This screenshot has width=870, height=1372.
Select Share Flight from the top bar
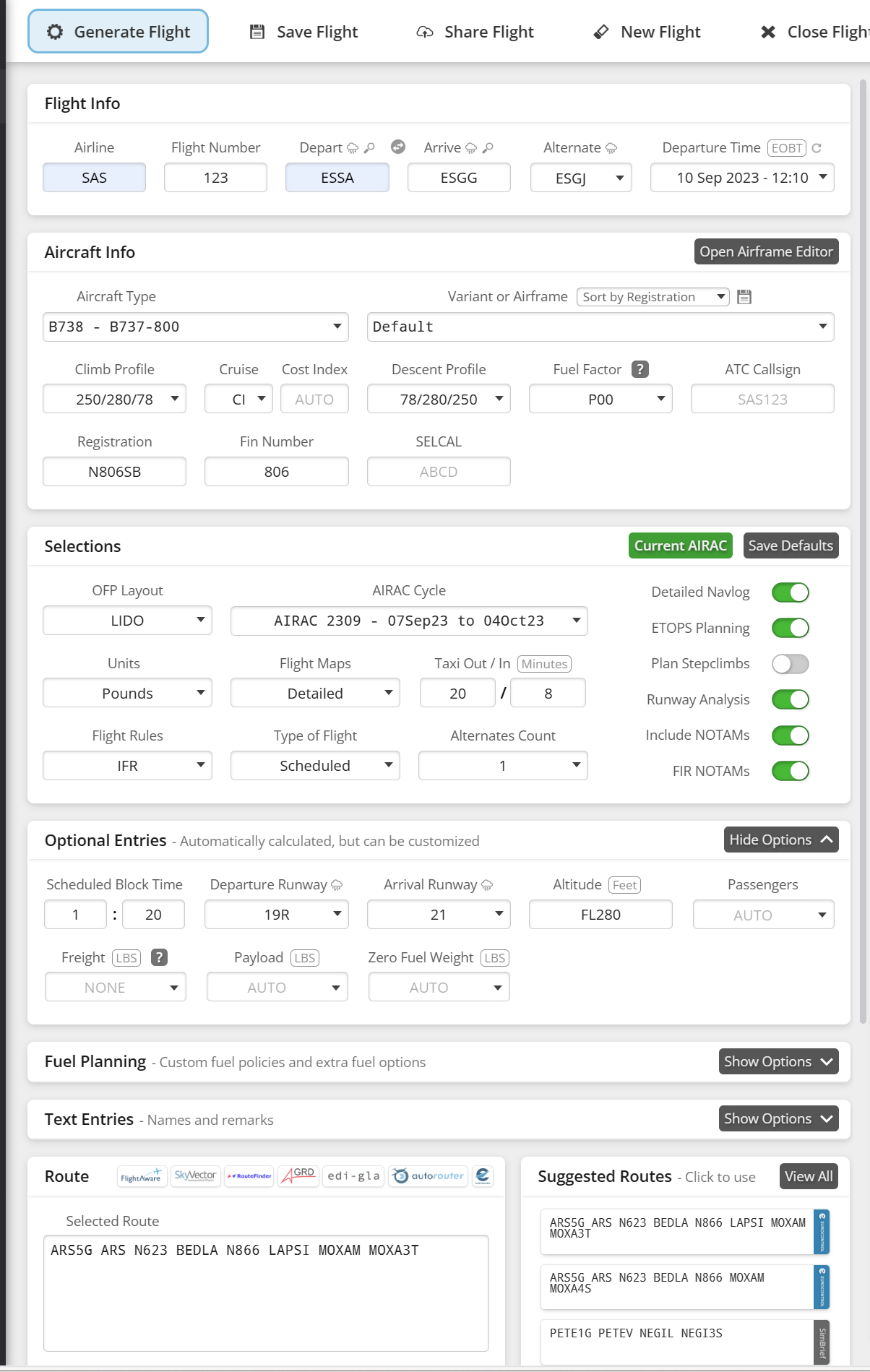pos(475,32)
